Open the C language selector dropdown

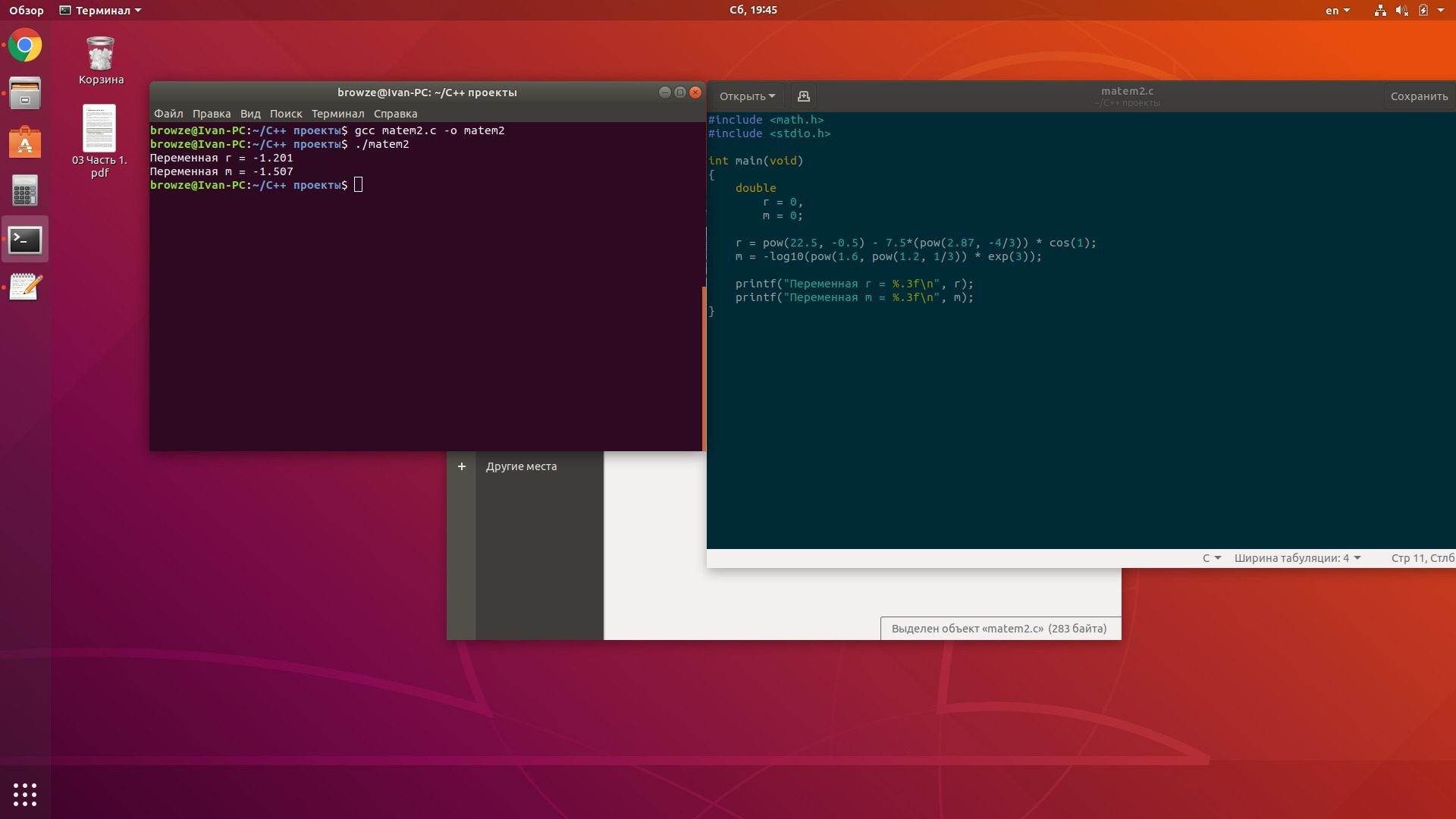pos(1211,558)
